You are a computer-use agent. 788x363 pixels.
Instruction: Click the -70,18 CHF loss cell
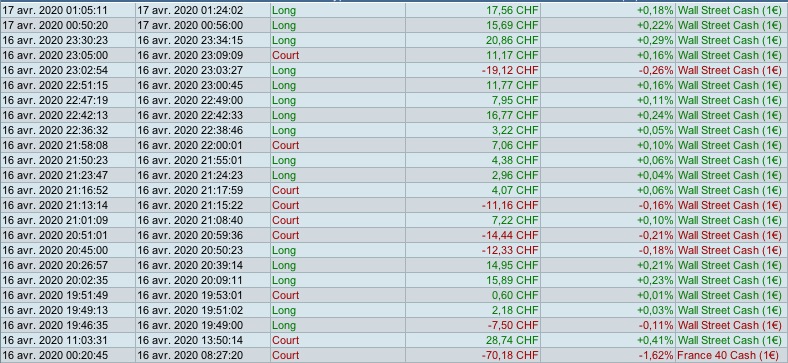(510, 355)
